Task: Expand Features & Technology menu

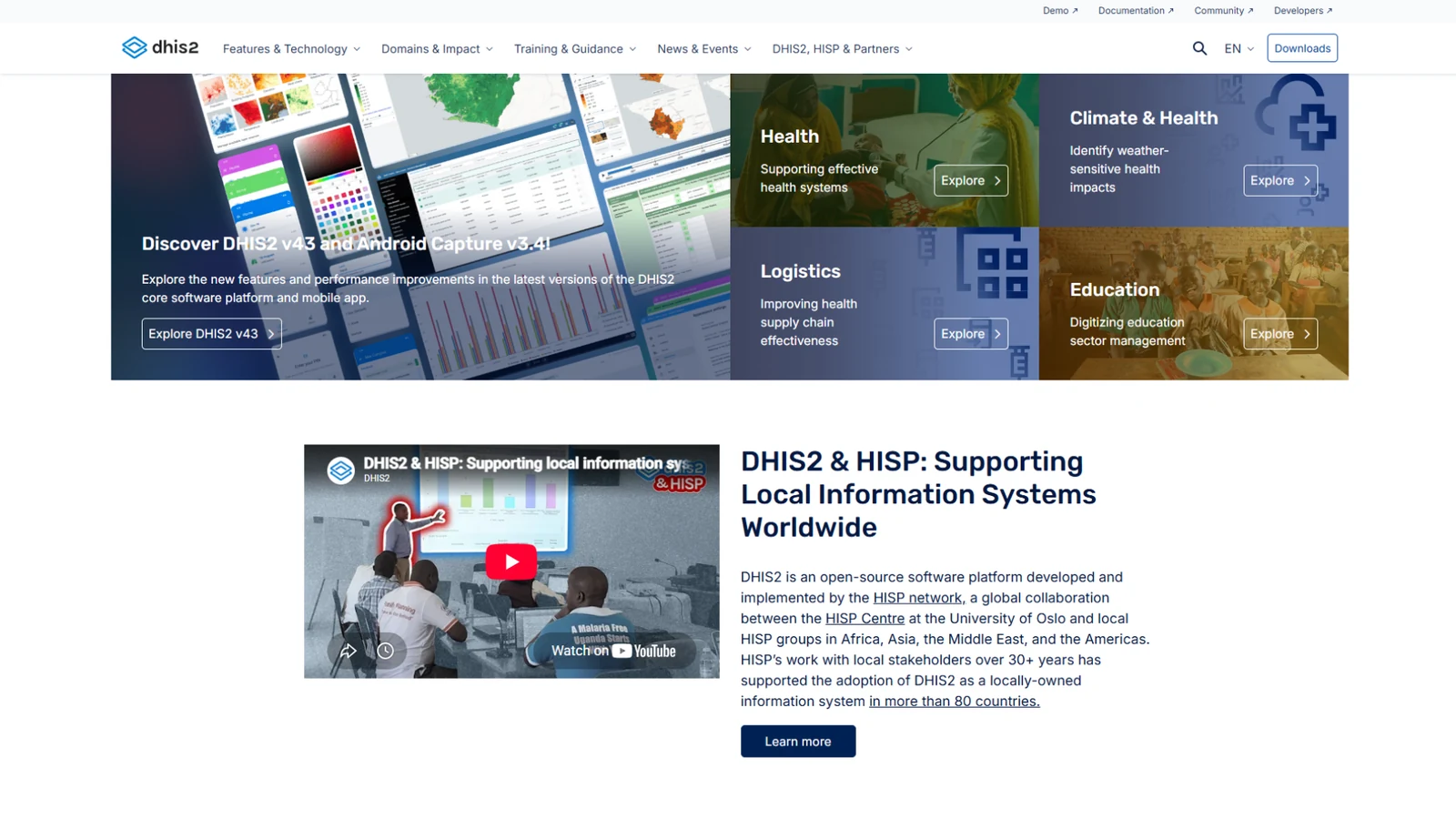Action: tap(291, 49)
